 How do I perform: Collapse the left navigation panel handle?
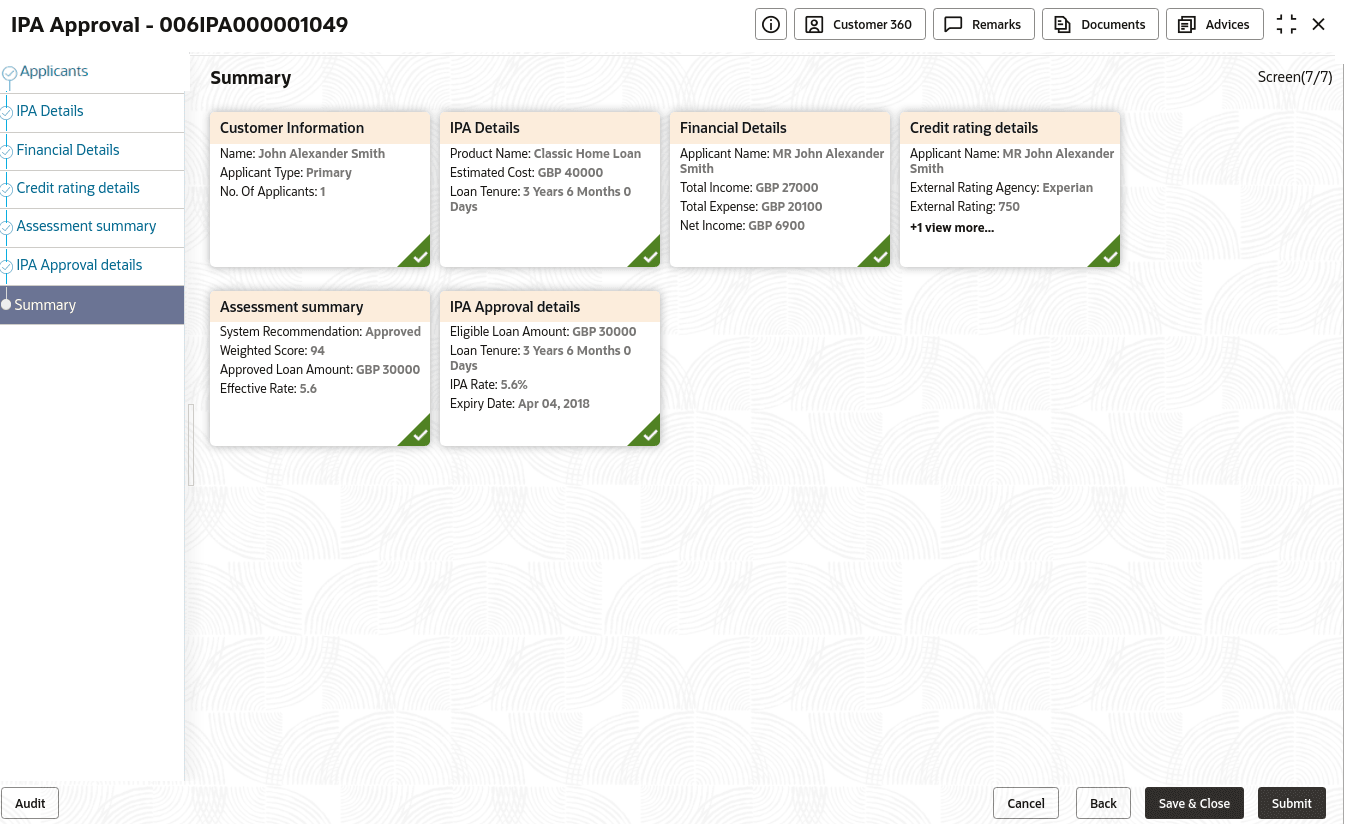pos(190,445)
